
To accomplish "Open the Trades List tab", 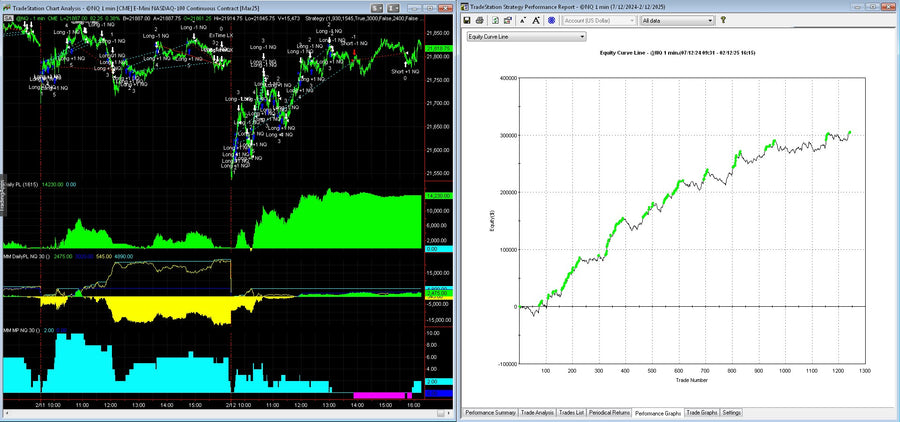I will (571, 412).
